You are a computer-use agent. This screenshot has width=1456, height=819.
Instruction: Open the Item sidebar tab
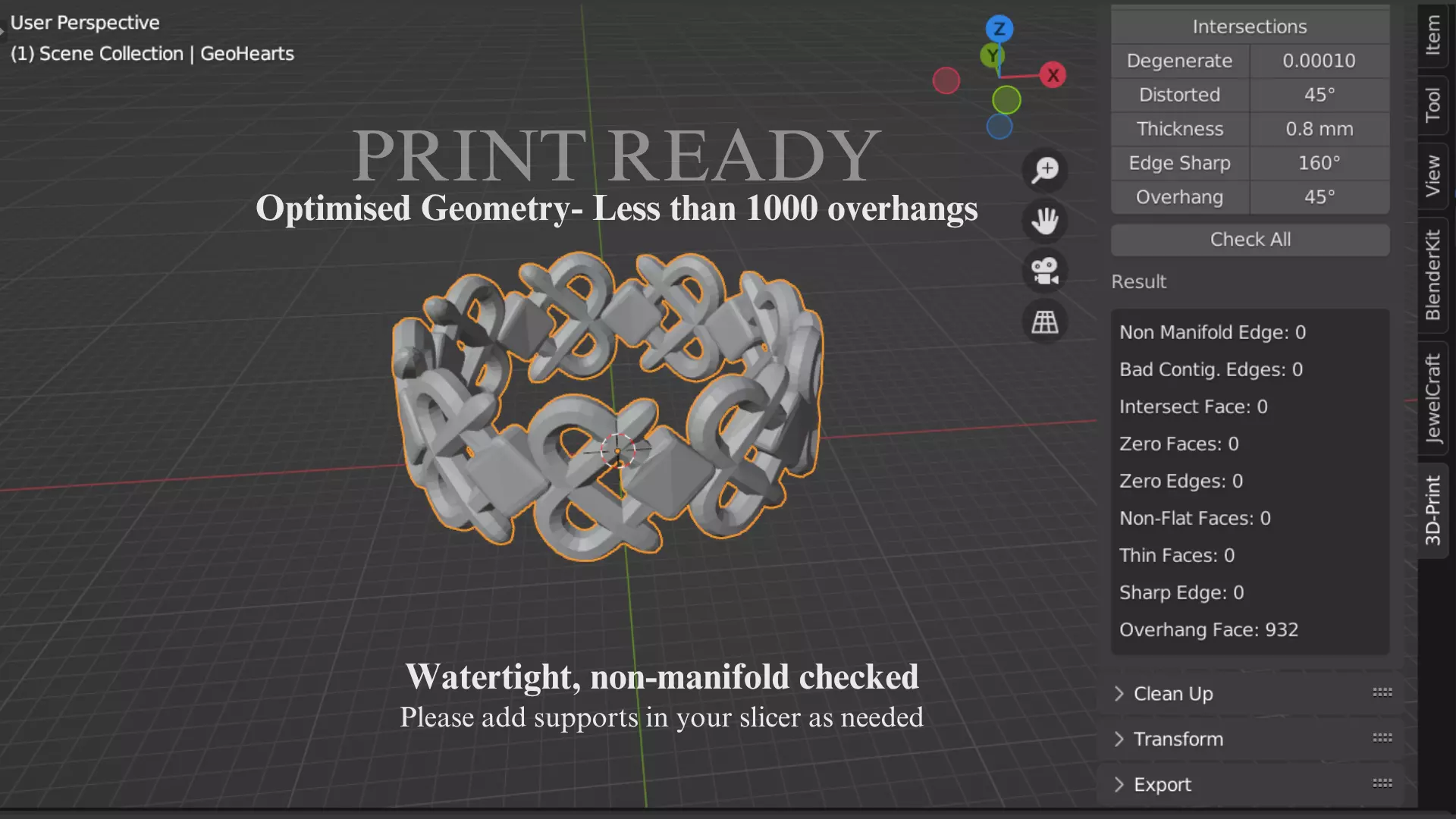pyautogui.click(x=1432, y=36)
